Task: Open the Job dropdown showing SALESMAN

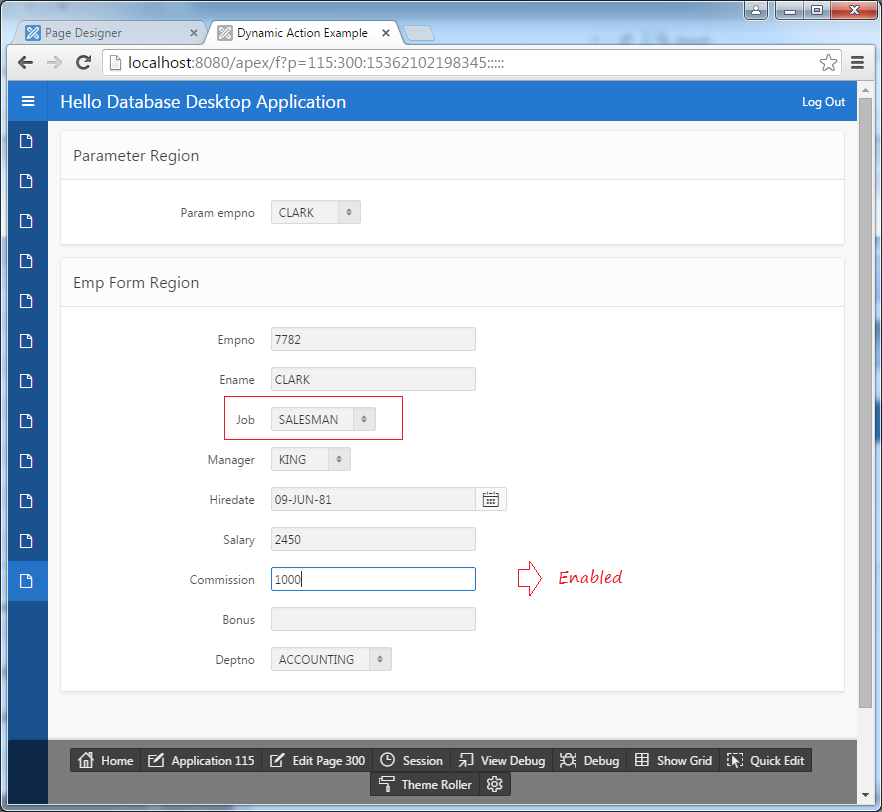Action: [323, 419]
